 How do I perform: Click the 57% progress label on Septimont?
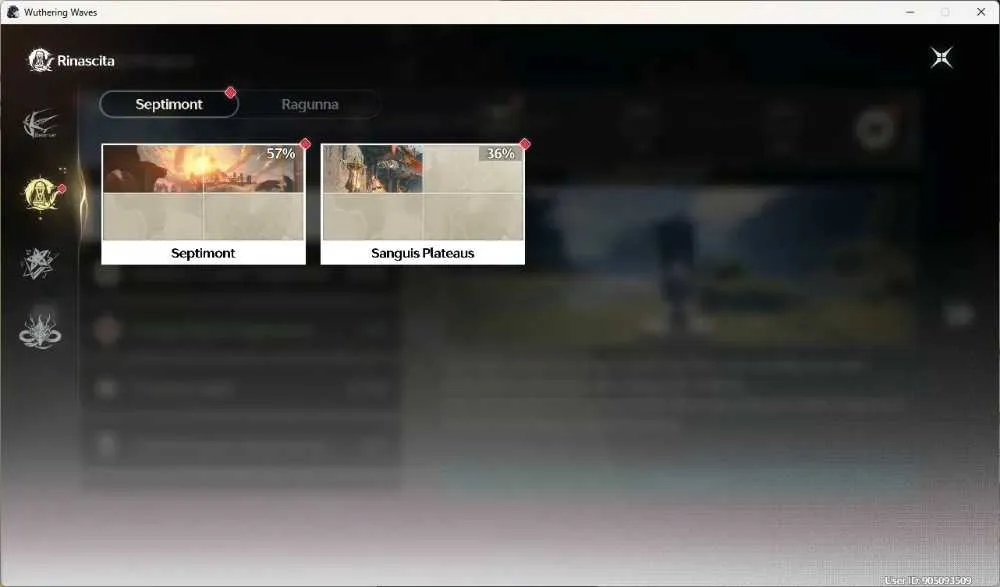coord(281,153)
